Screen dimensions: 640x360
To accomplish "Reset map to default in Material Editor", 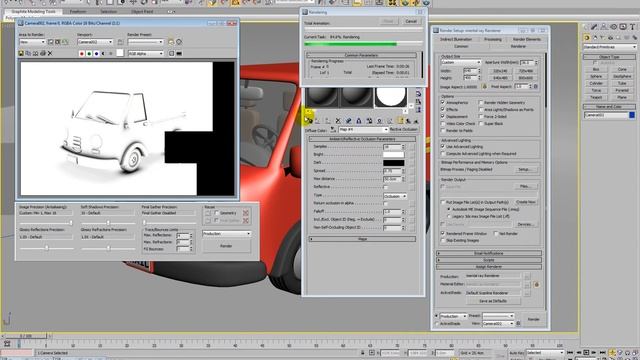I will 338,121.
